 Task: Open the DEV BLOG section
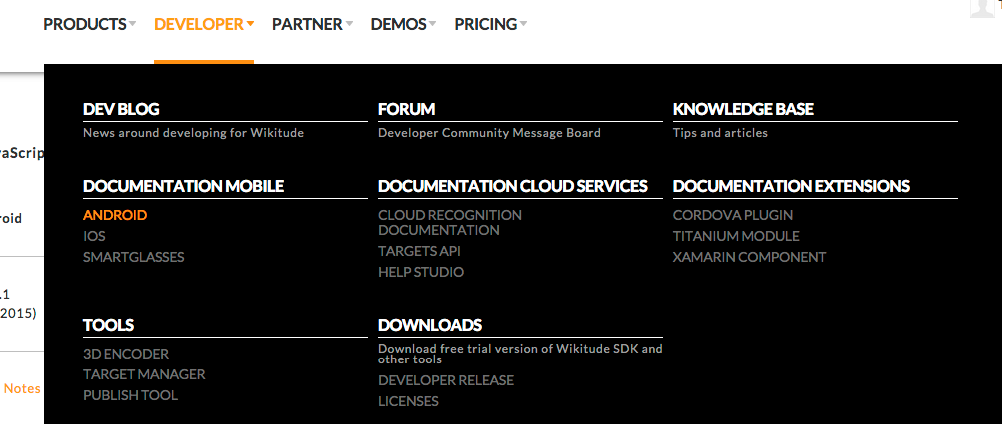pos(121,109)
